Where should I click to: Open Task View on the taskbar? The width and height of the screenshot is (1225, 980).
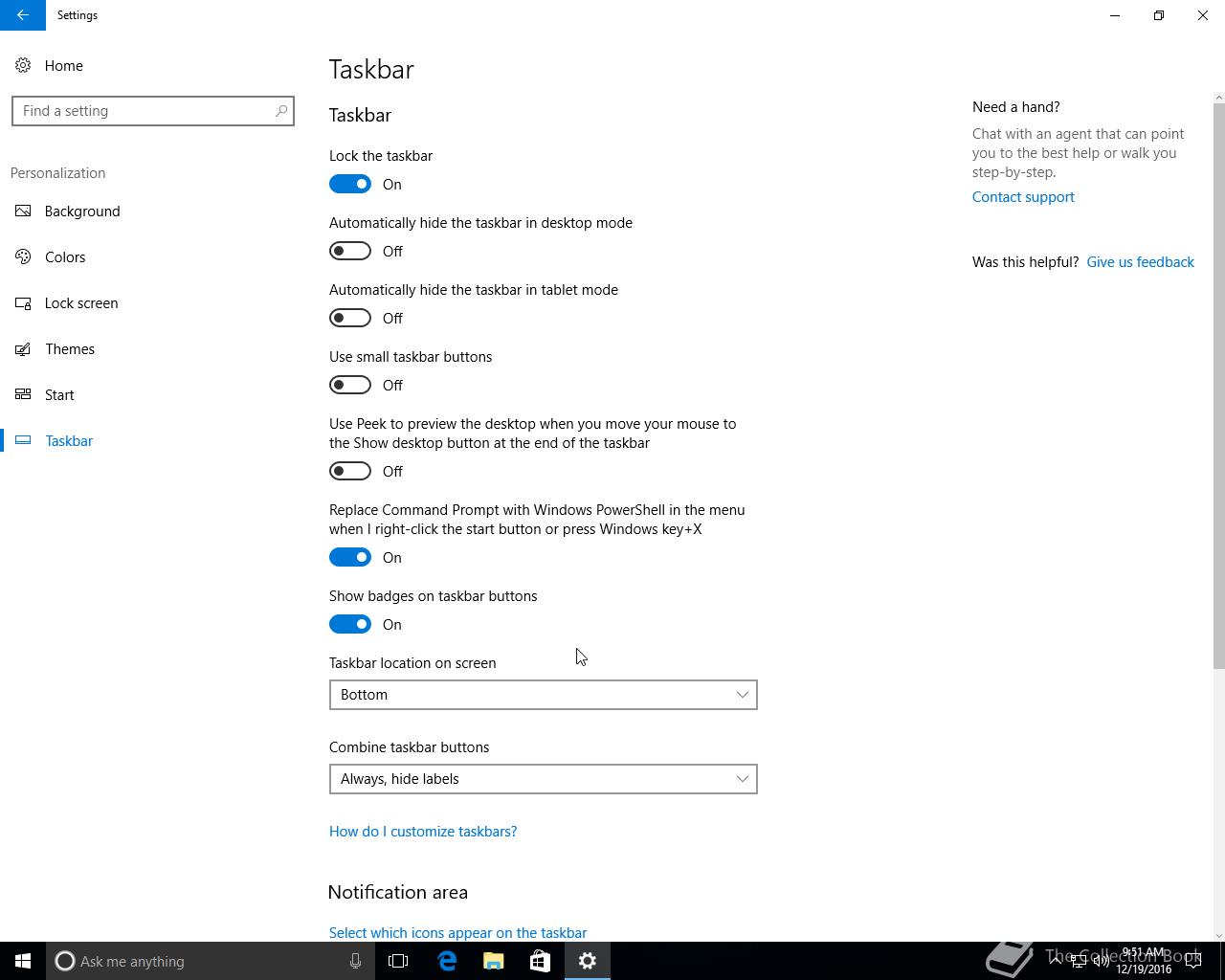[398, 961]
